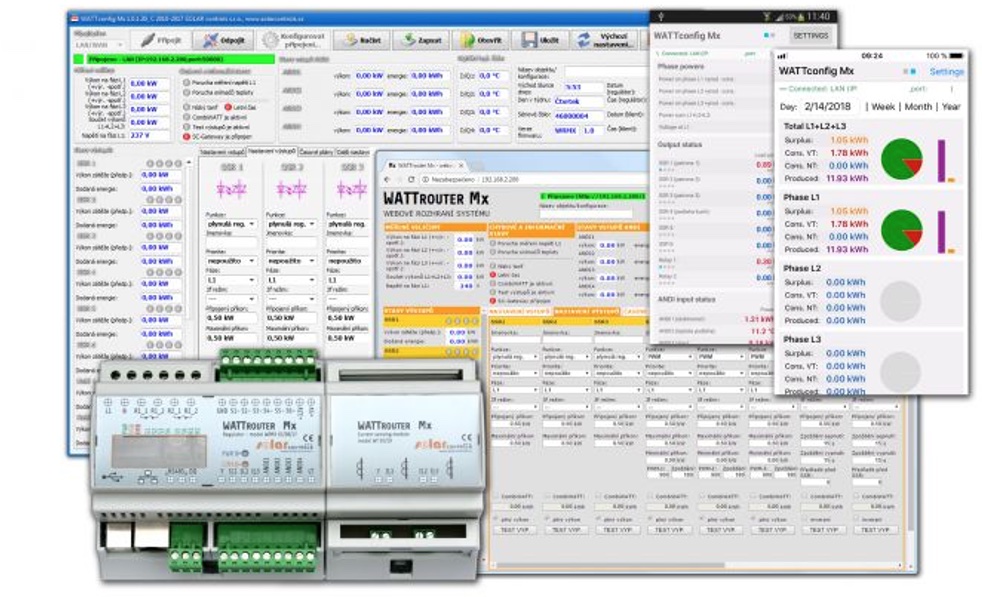The width and height of the screenshot is (982, 597).
Task: Open SSR 2 Fáze dropdown
Action: 291,279
